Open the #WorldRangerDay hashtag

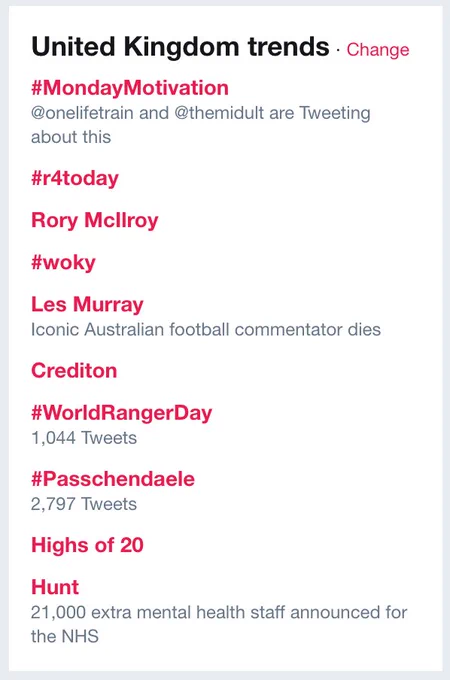click(x=121, y=413)
